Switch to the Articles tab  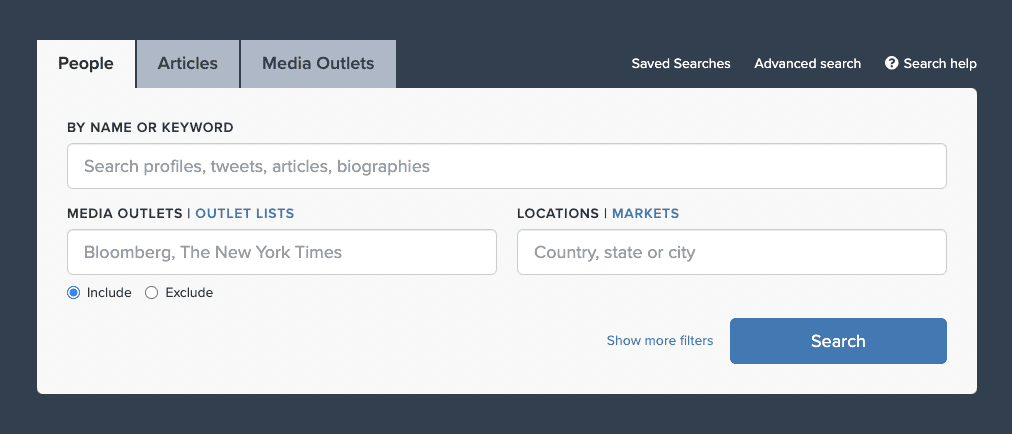(x=188, y=64)
